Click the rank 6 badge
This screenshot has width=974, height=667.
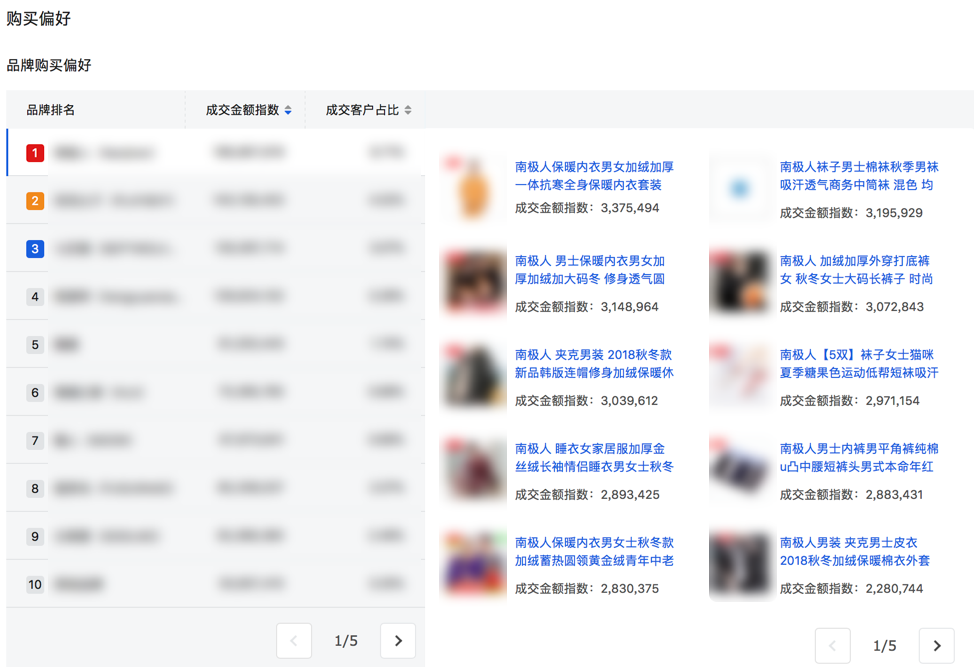tap(35, 392)
